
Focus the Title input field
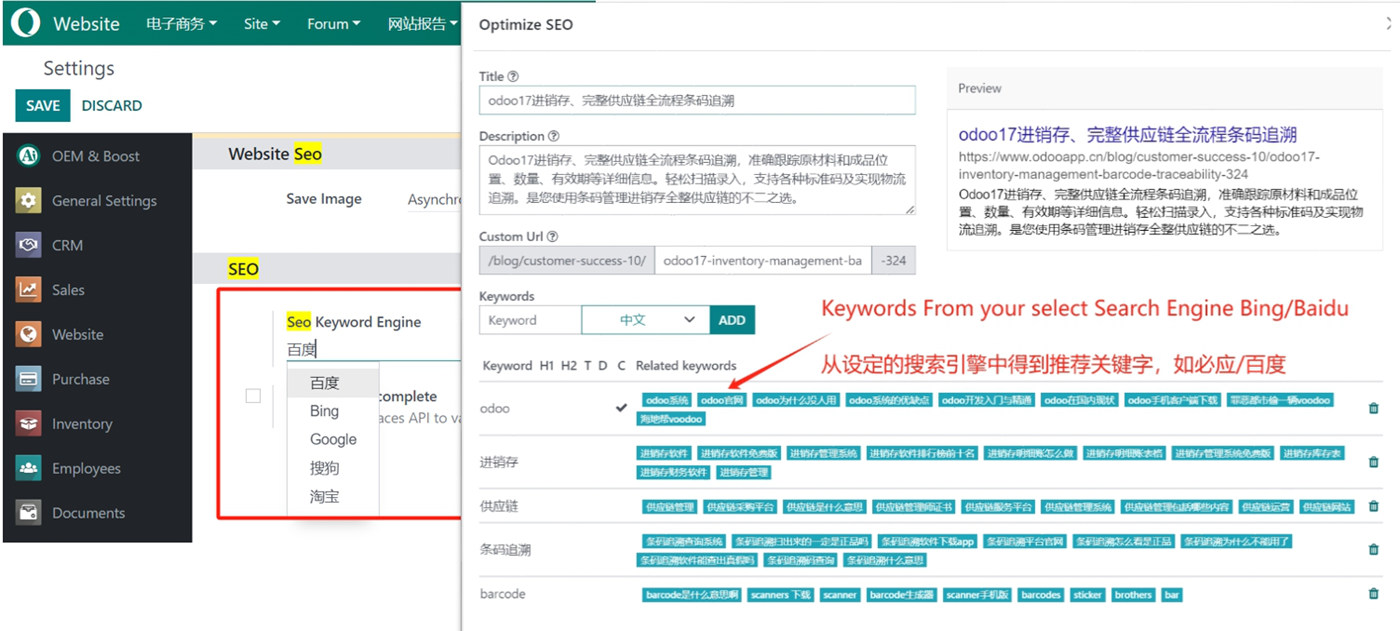[697, 100]
